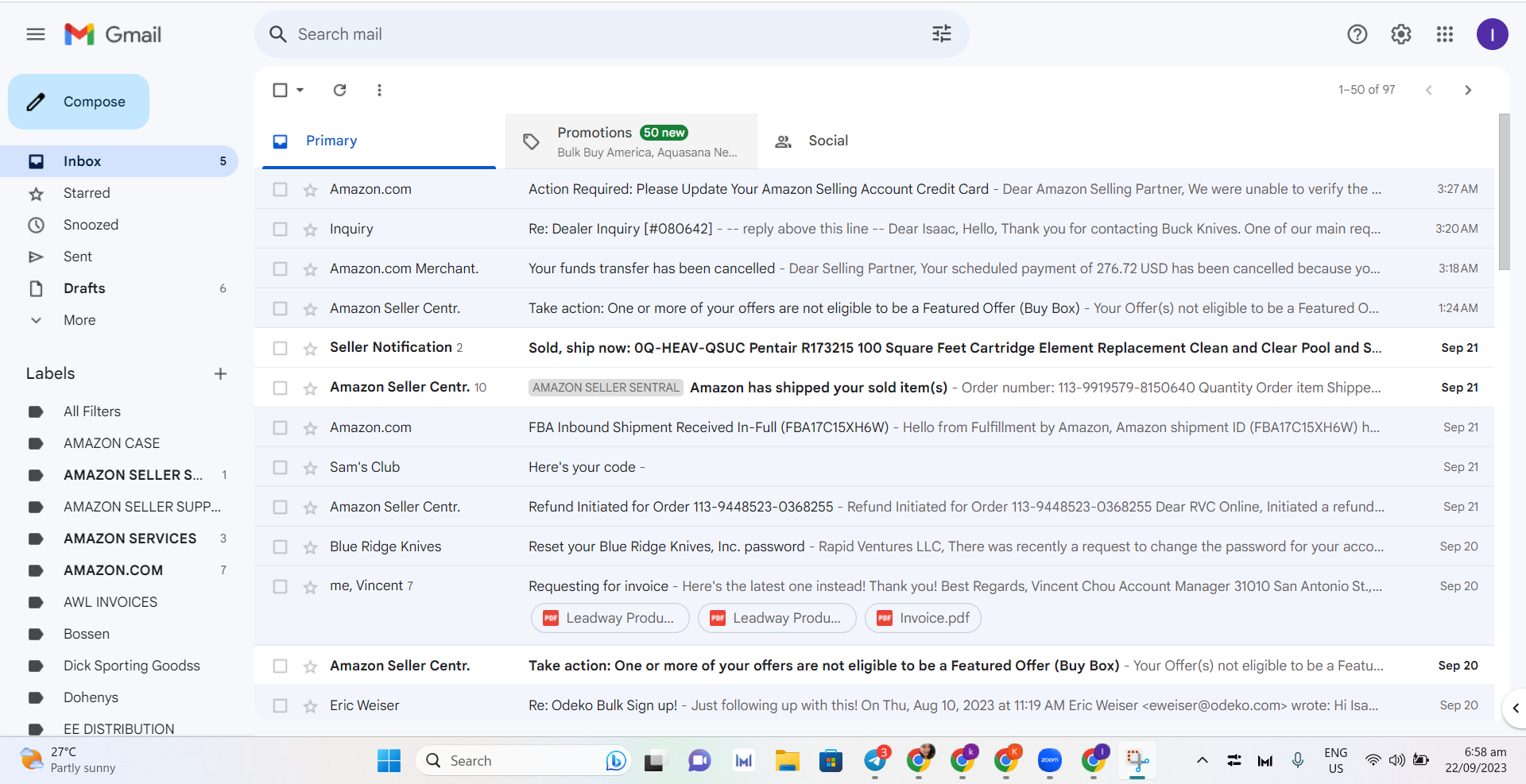
Task: Switch to the Promotions tab
Action: tap(631, 141)
